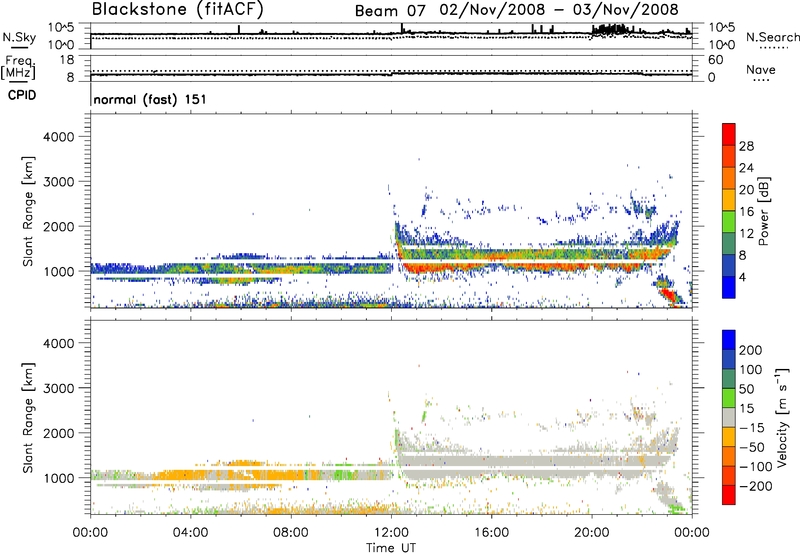This screenshot has width=800, height=554.
Task: Click the 'Freq. [MHz]' axis label
Action: [18, 68]
